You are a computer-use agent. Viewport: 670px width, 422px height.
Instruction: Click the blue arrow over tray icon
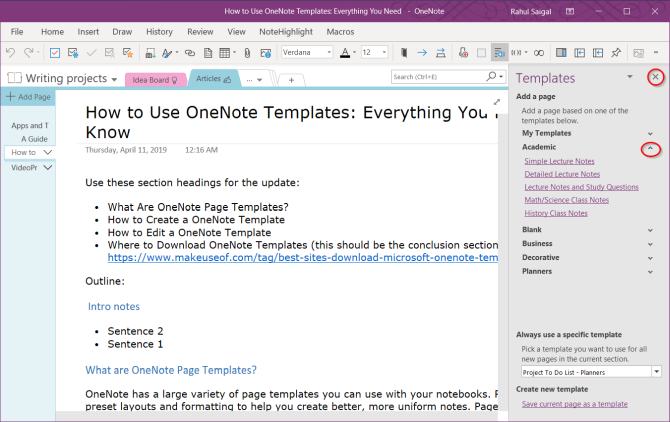coord(441,53)
